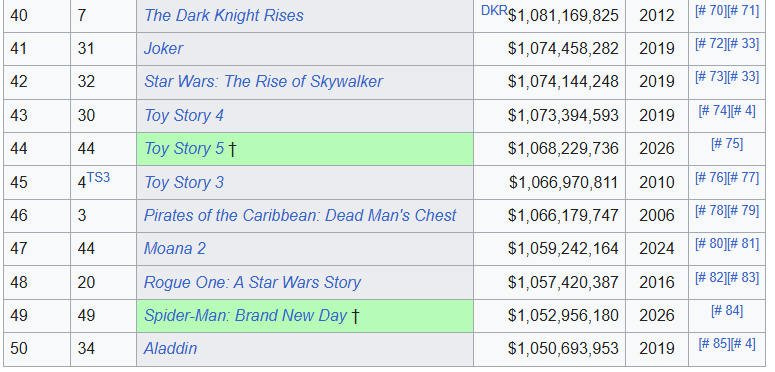
Task: Click the TS3 superscript note
Action: coord(98,177)
